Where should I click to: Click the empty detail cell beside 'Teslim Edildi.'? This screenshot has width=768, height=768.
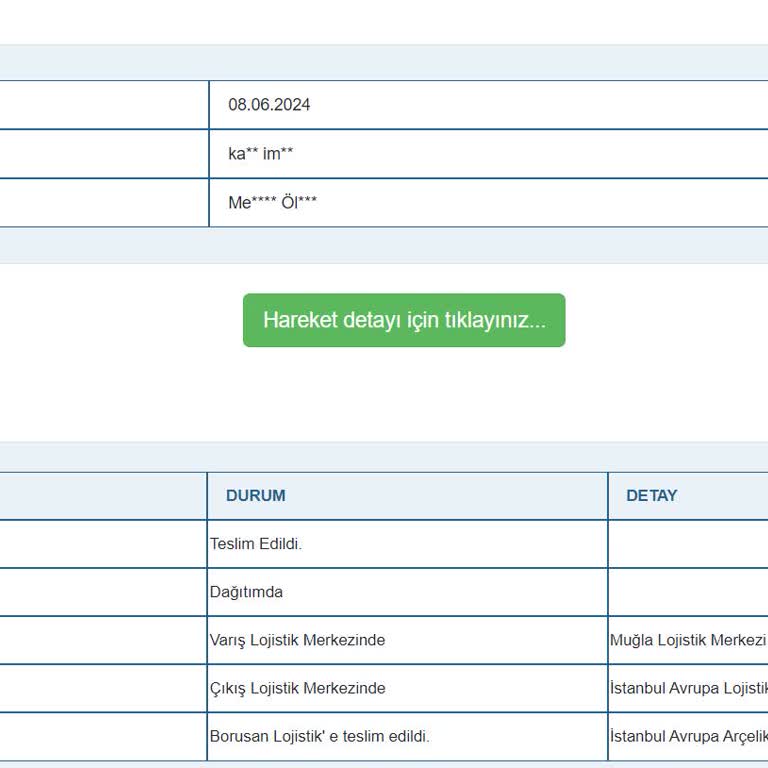point(687,544)
